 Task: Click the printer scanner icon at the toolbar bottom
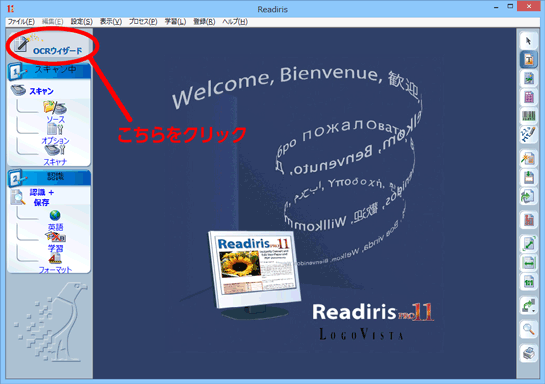tap(528, 353)
